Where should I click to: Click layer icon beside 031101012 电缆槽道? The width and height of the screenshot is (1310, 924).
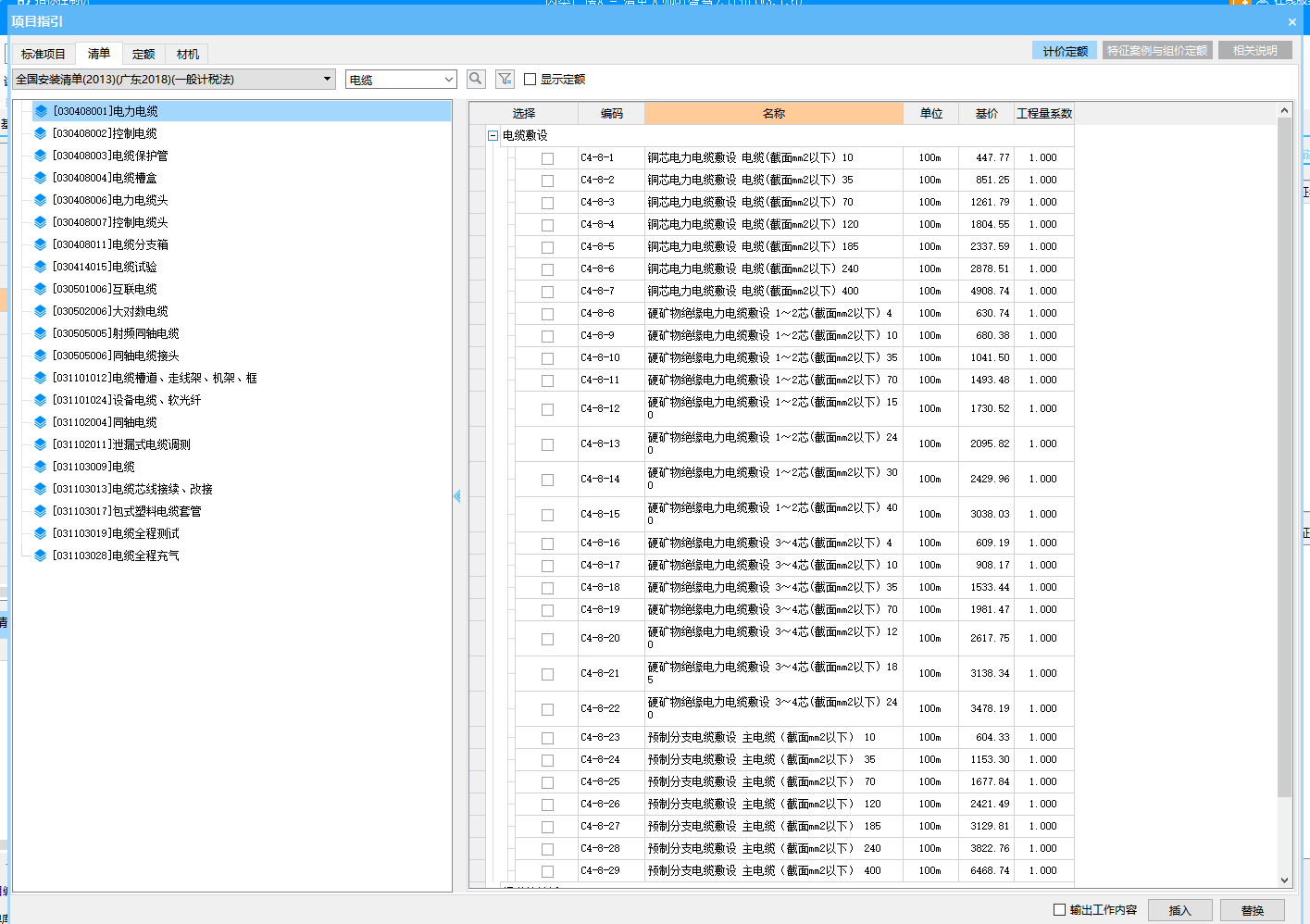coord(41,378)
